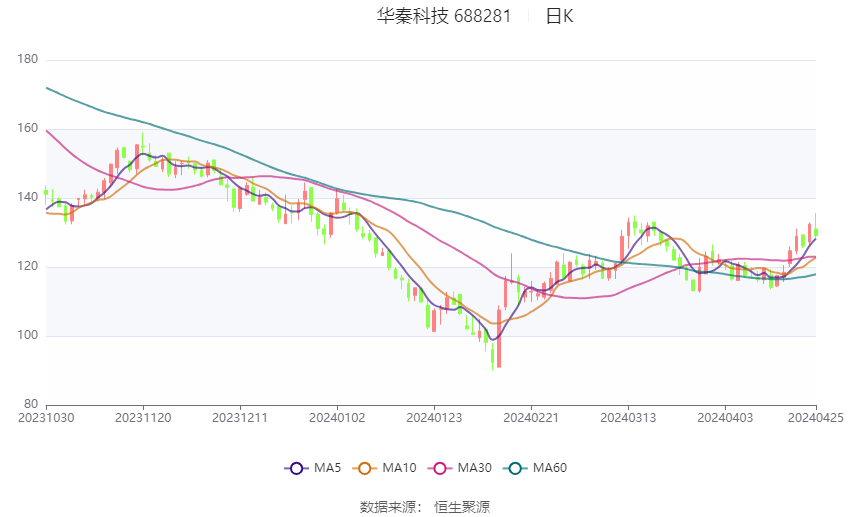Click the MA10 orange legend marker
The width and height of the screenshot is (850, 517).
coord(366,467)
